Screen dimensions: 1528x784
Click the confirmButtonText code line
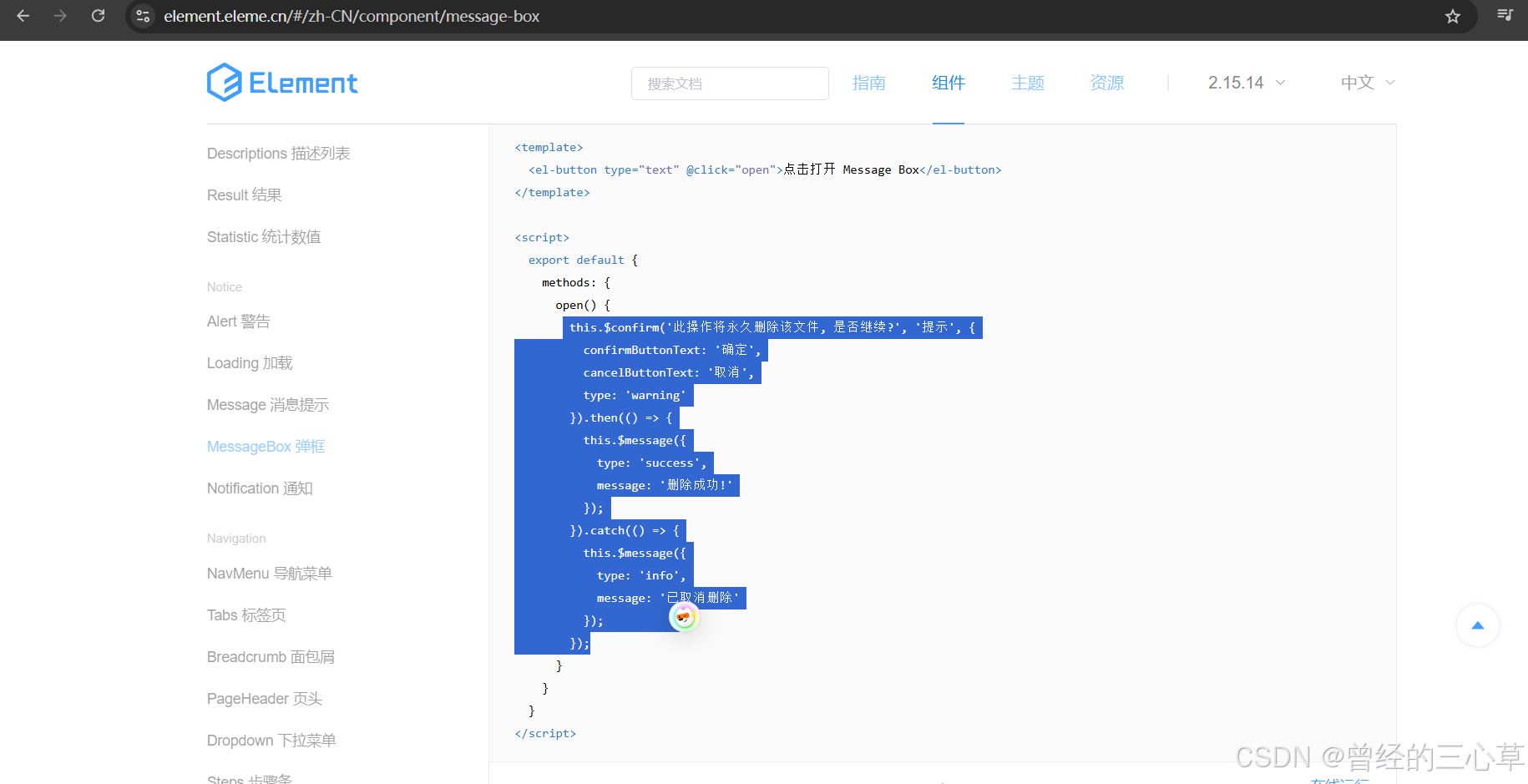[x=672, y=350]
